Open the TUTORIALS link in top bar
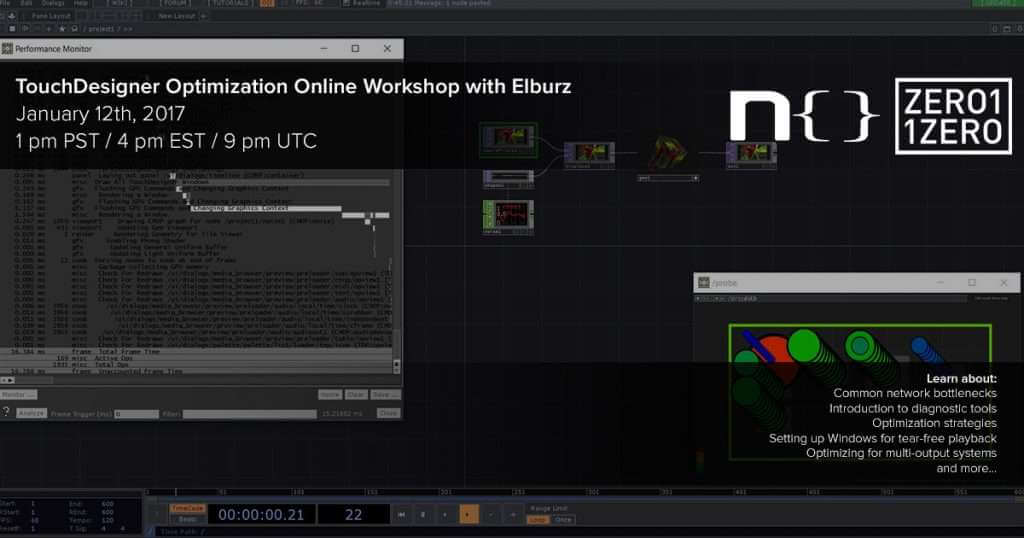Screen dimensions: 1024x538 coord(231,3)
